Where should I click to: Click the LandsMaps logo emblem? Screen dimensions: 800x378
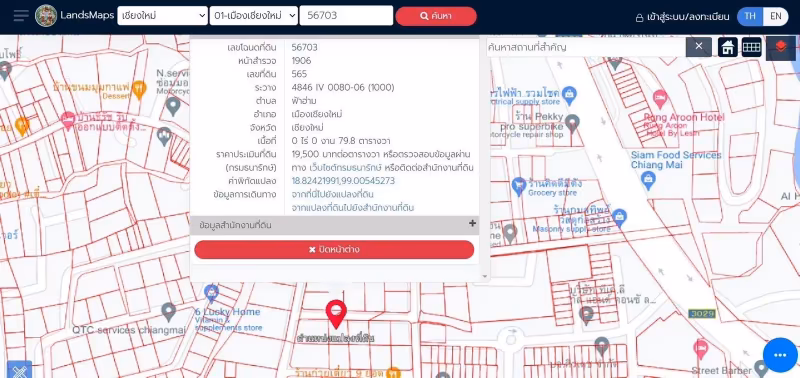coord(46,15)
